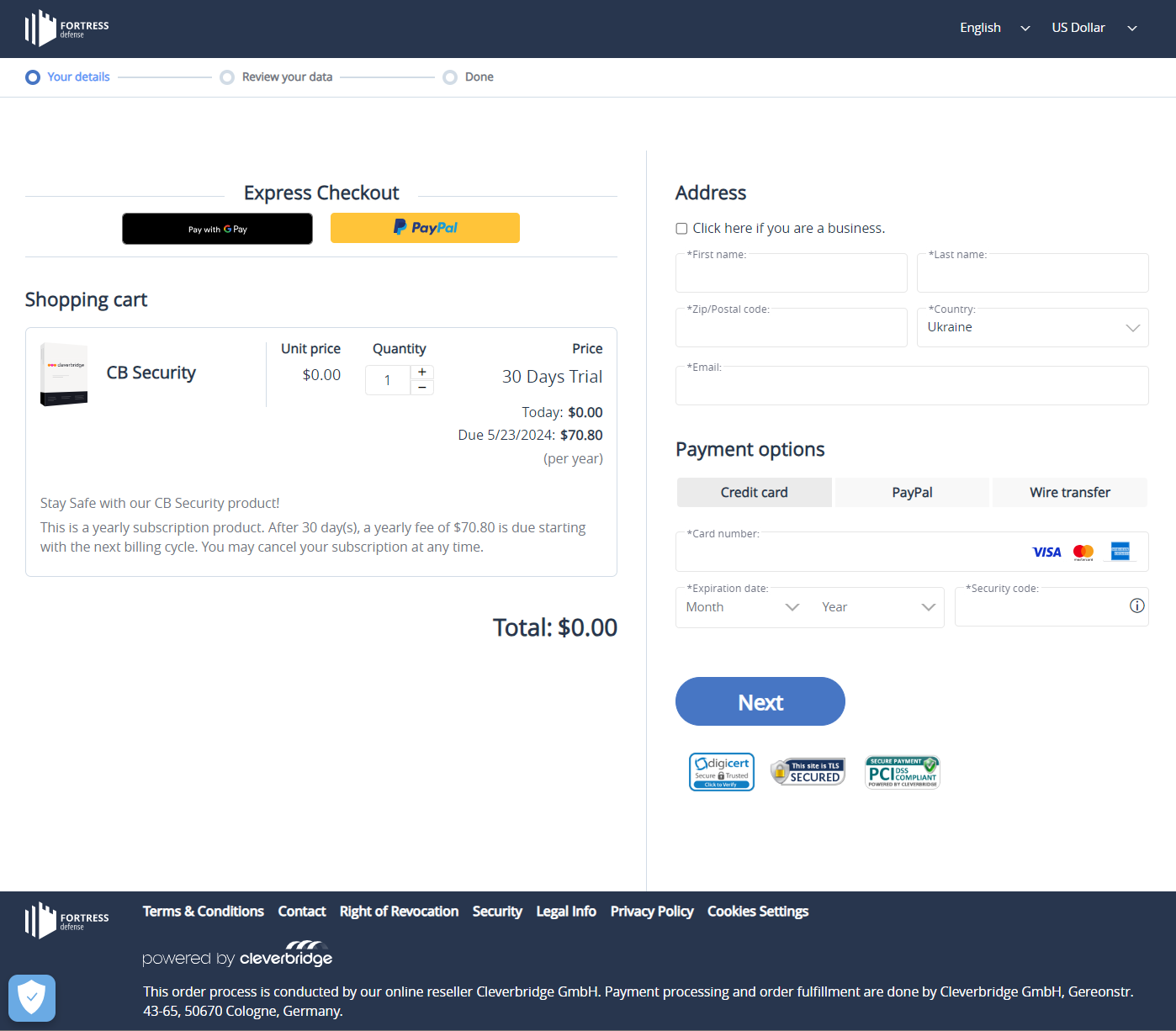Select the Credit card payment tab

(x=755, y=493)
